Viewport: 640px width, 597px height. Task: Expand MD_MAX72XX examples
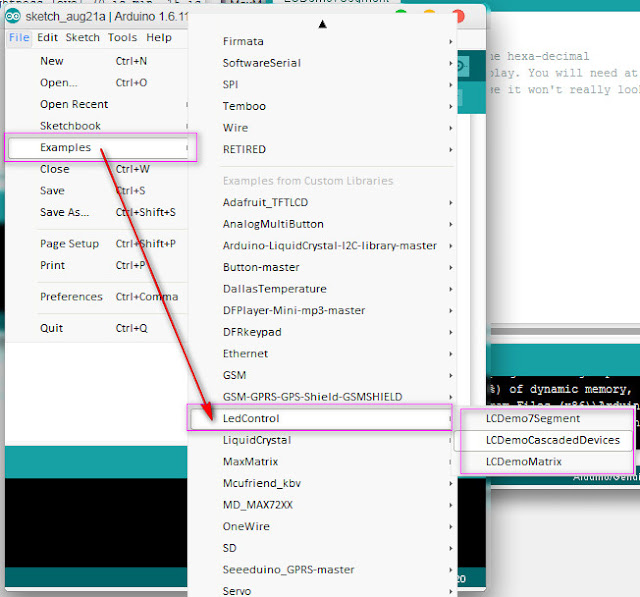click(322, 505)
